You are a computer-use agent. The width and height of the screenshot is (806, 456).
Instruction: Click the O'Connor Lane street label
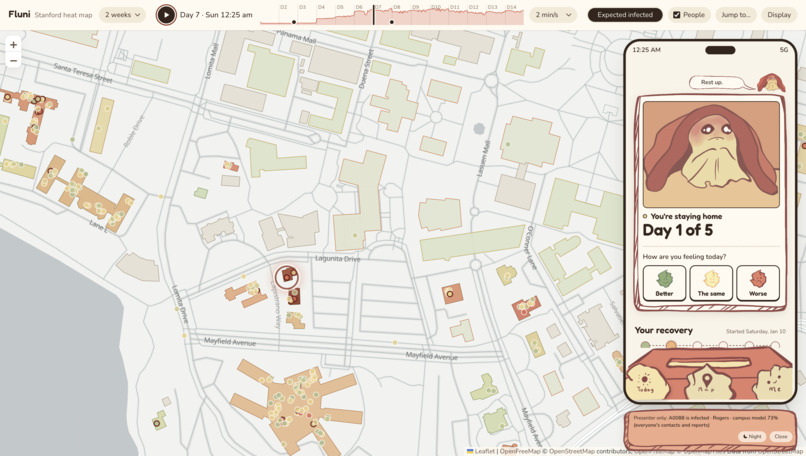pyautogui.click(x=532, y=248)
